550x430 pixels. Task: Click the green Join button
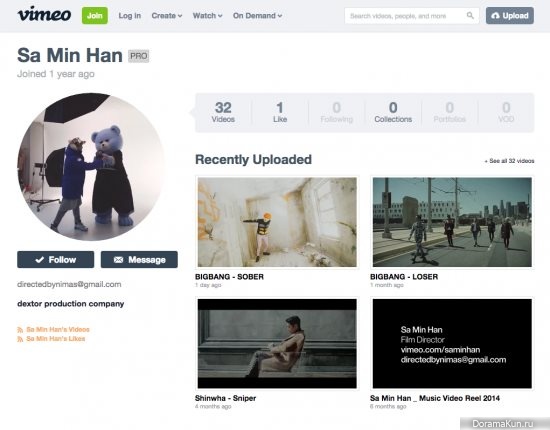tap(95, 16)
